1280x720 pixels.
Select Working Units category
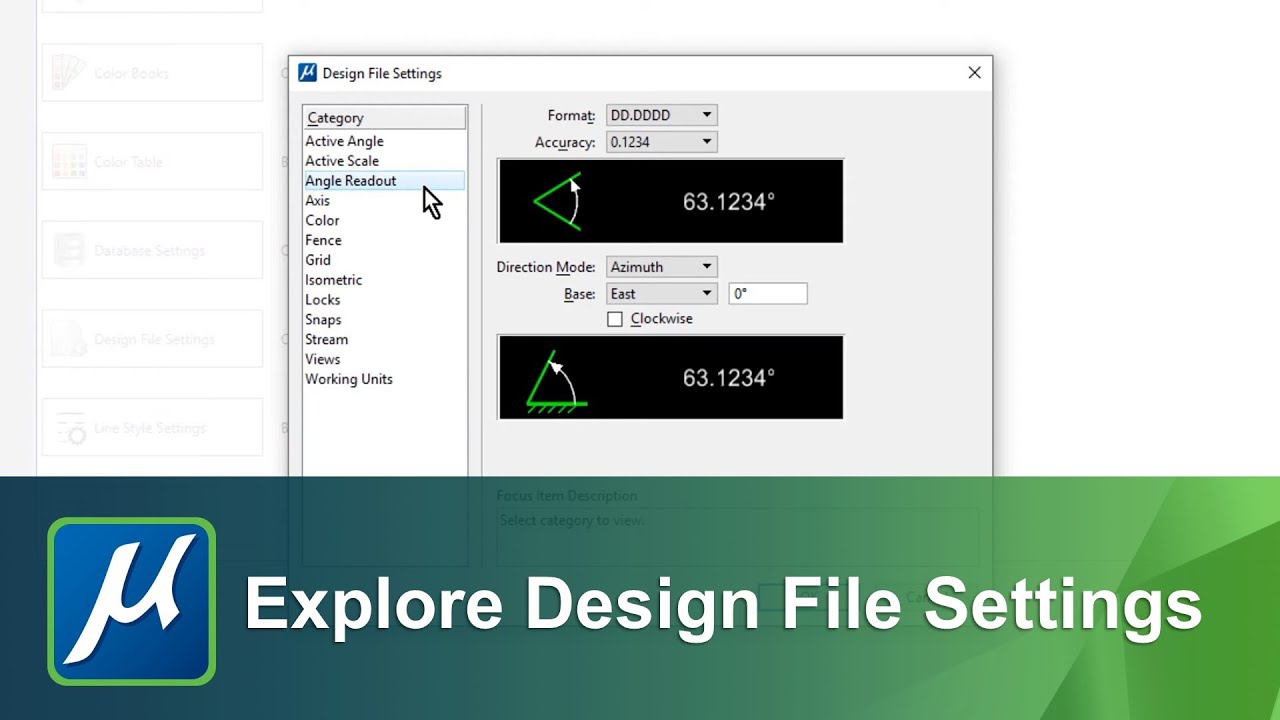[384, 379]
